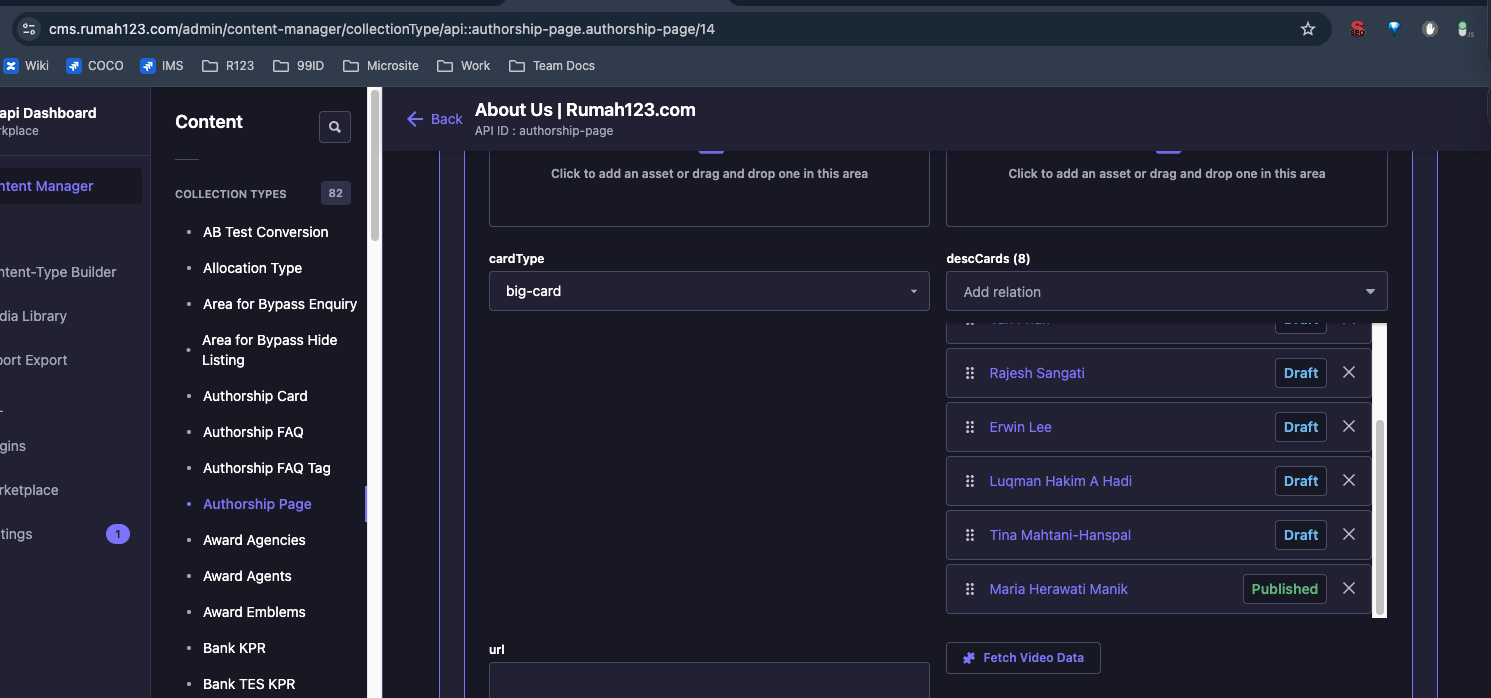Select Bank KPR collection
Viewport: 1491px width, 698px height.
tap(234, 648)
